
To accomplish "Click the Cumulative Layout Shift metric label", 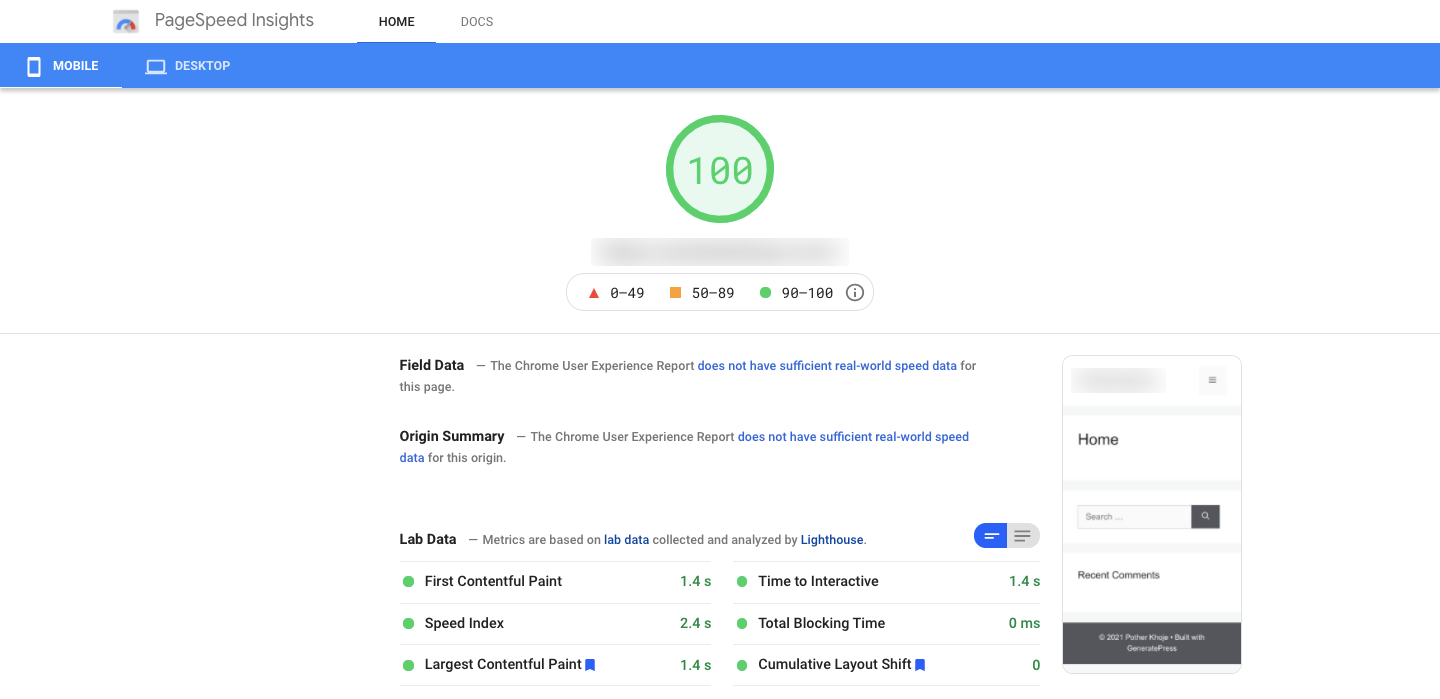I will 835,665.
